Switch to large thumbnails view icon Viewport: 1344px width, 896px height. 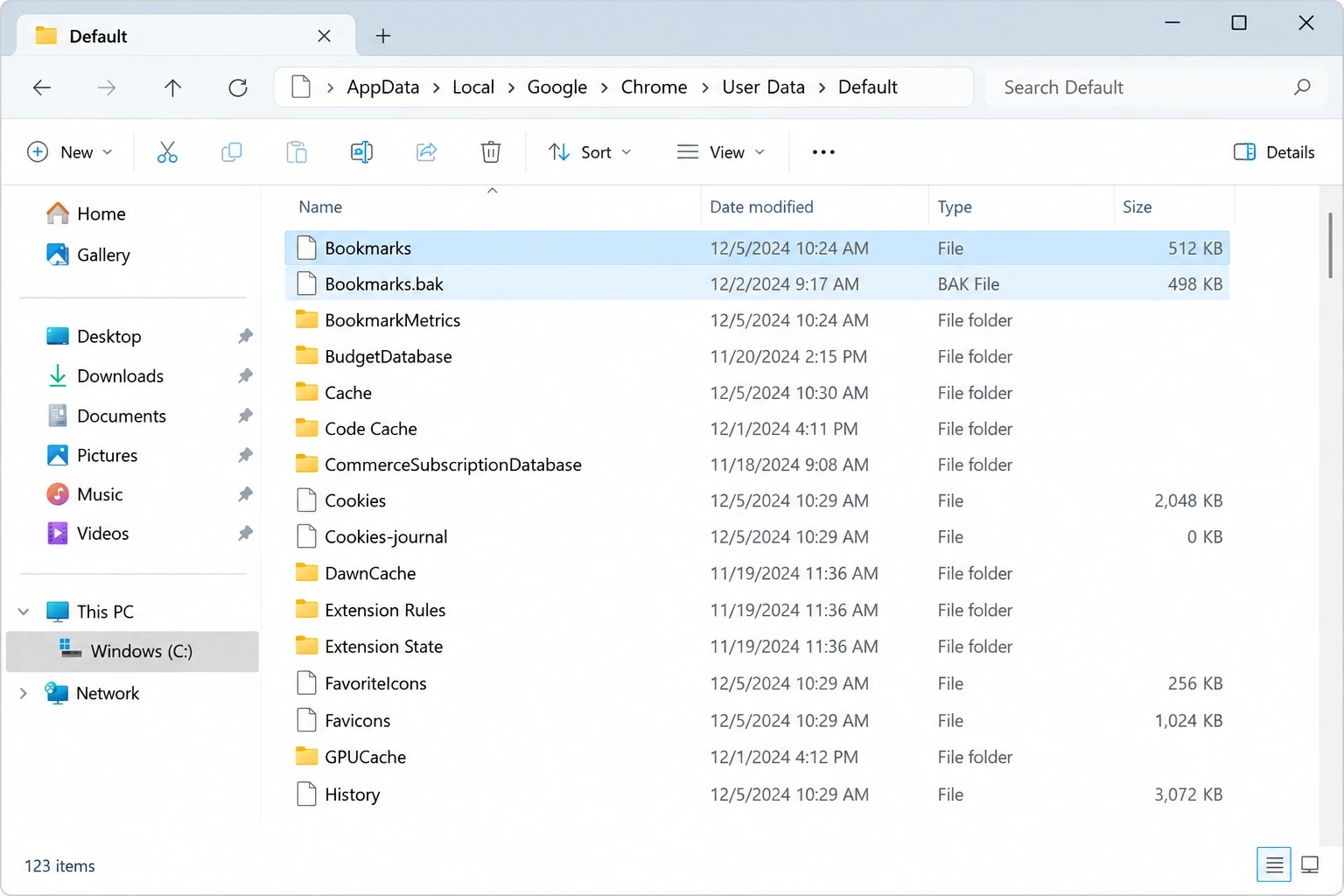click(x=1310, y=865)
